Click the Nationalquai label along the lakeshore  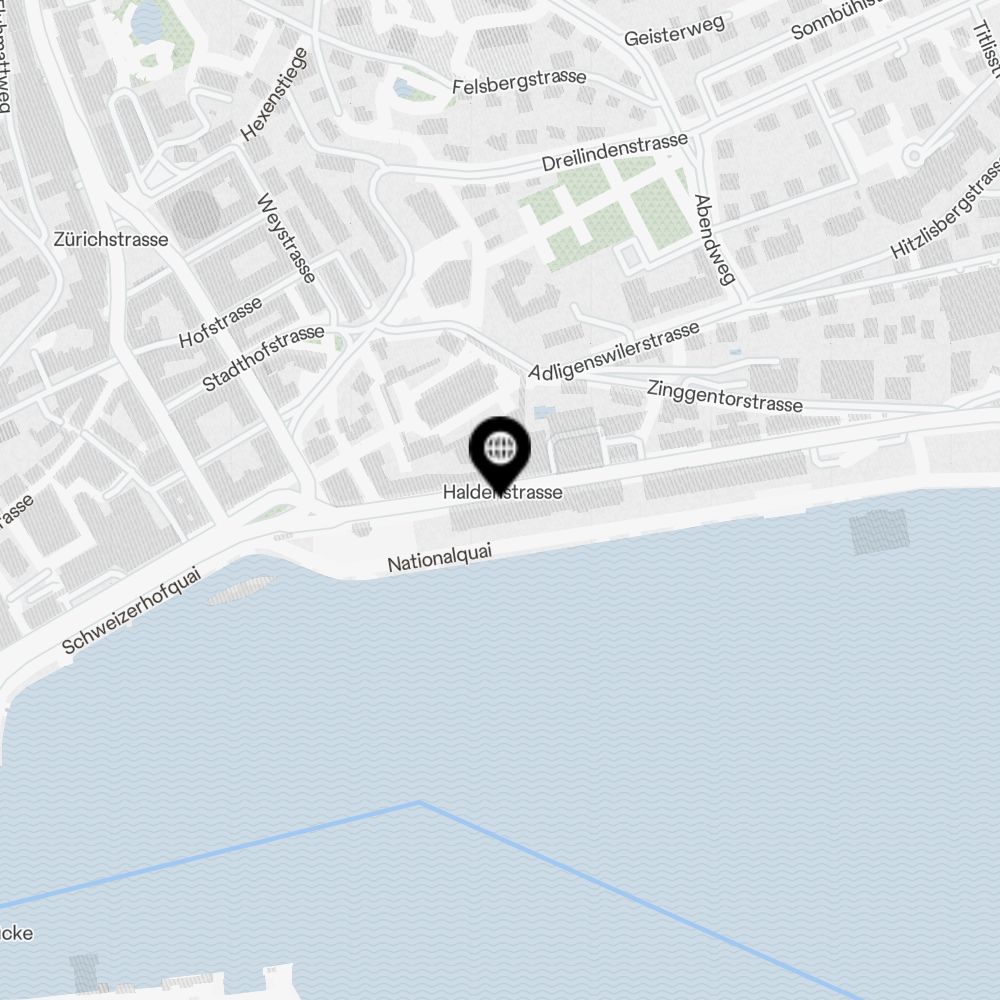(440, 558)
